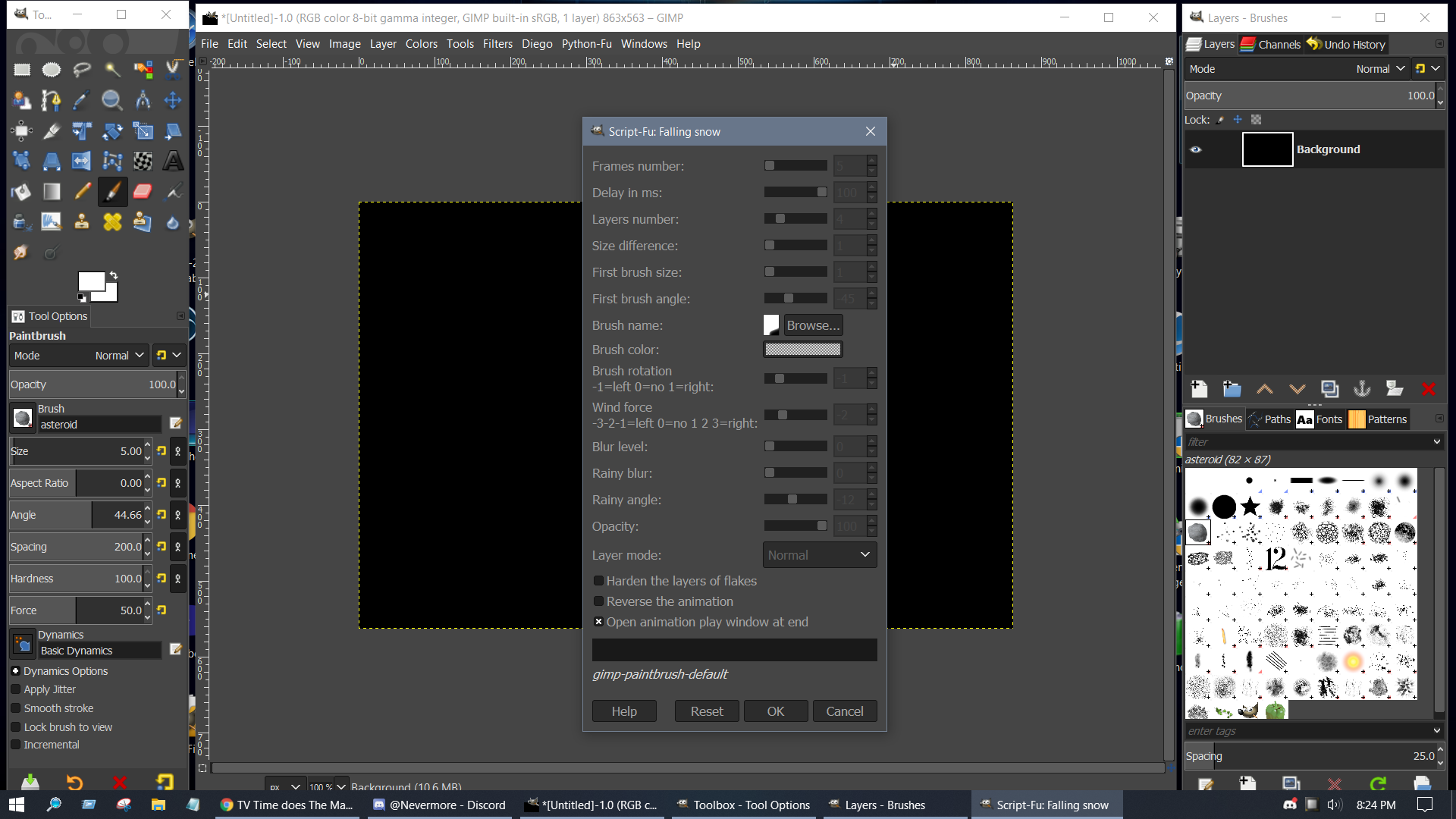Viewport: 1456px width, 819px height.
Task: Open the Colors menu
Action: click(421, 44)
